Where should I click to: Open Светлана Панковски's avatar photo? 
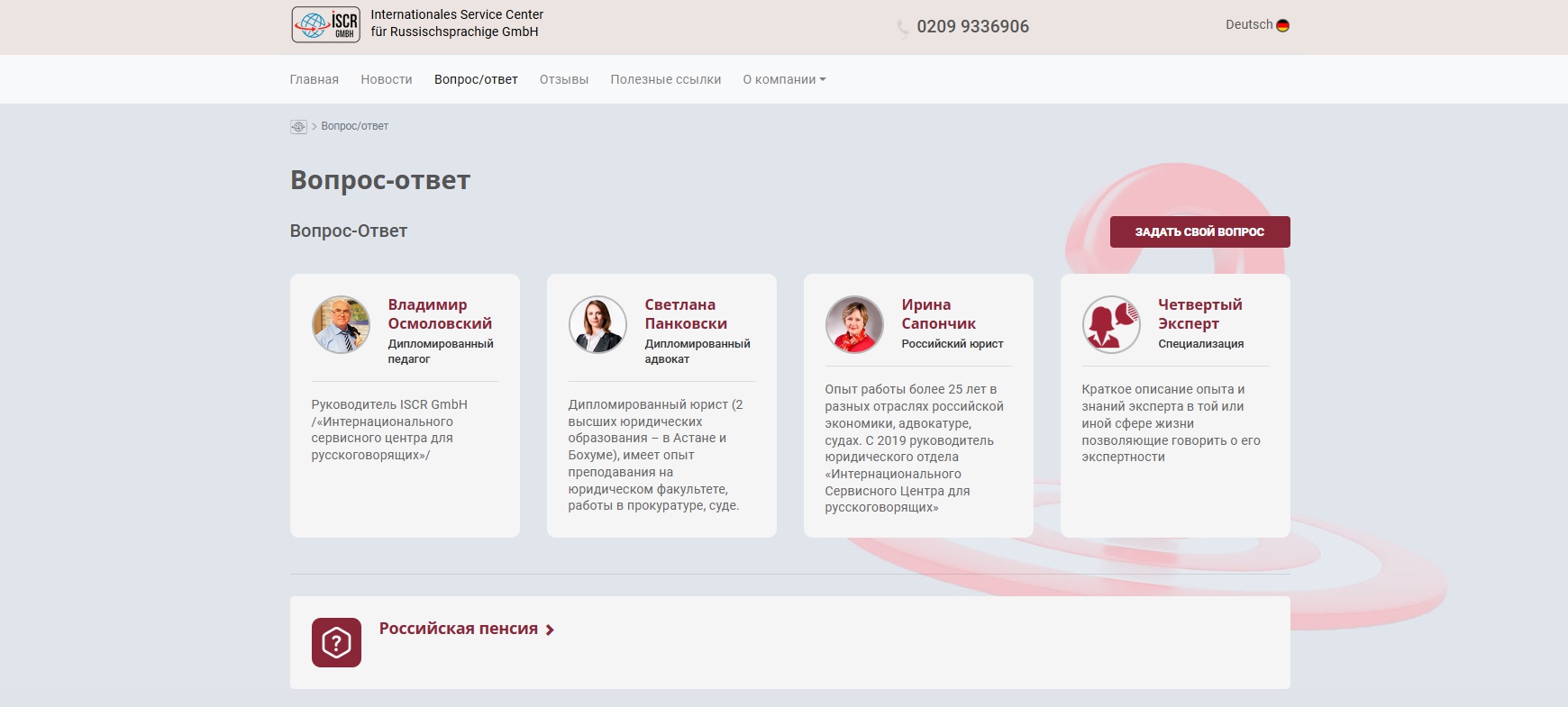pos(597,324)
